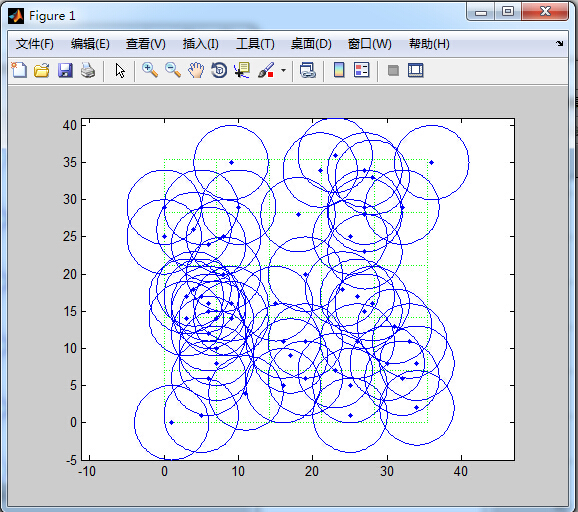578x512 pixels.
Task: Save the figure using floppy icon
Action: click(65, 70)
